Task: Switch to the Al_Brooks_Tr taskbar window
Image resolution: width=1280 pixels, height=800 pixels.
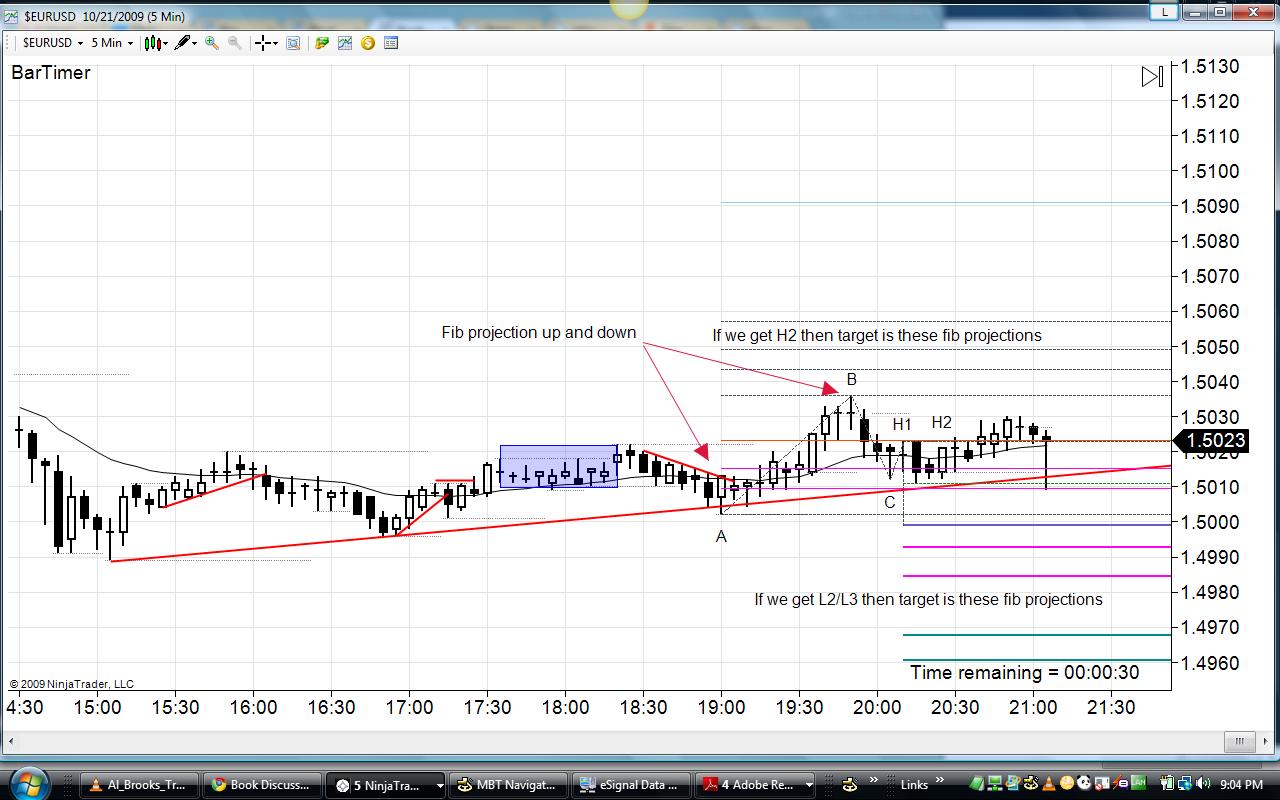Action: coord(138,785)
